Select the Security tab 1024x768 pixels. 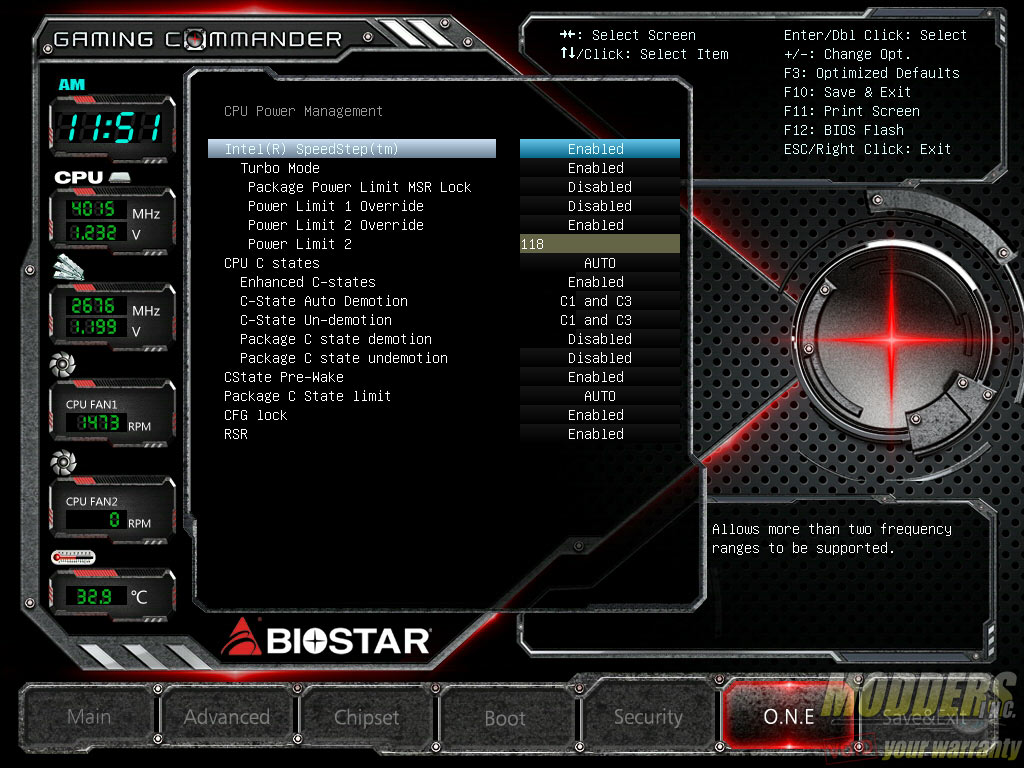(x=648, y=717)
